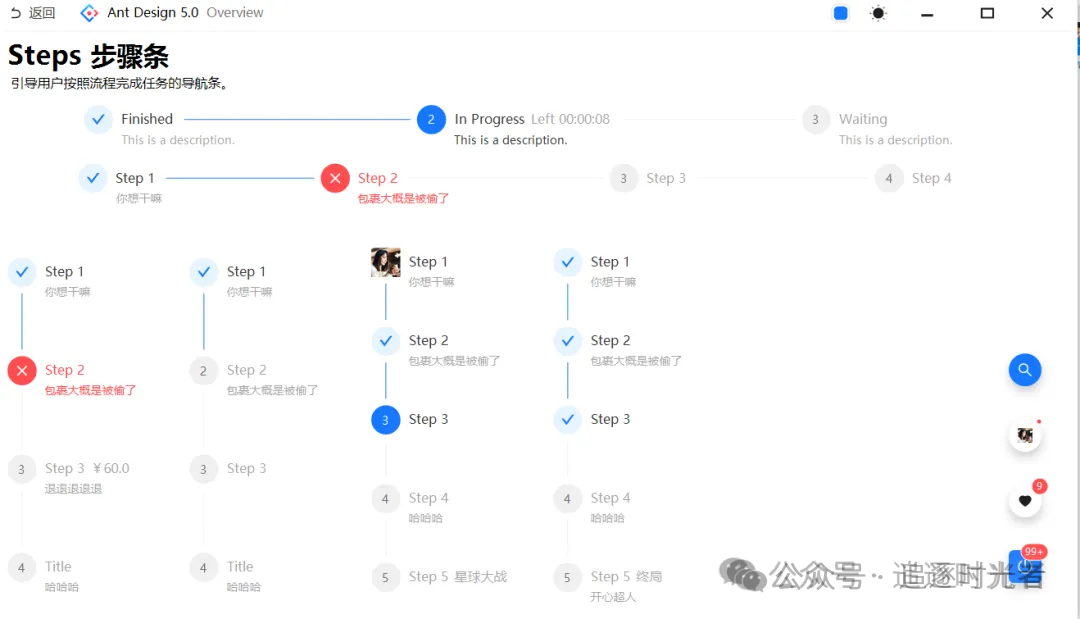The width and height of the screenshot is (1080, 619).
Task: Click the blue number 3 circle of active Step 3
Action: pyautogui.click(x=386, y=420)
